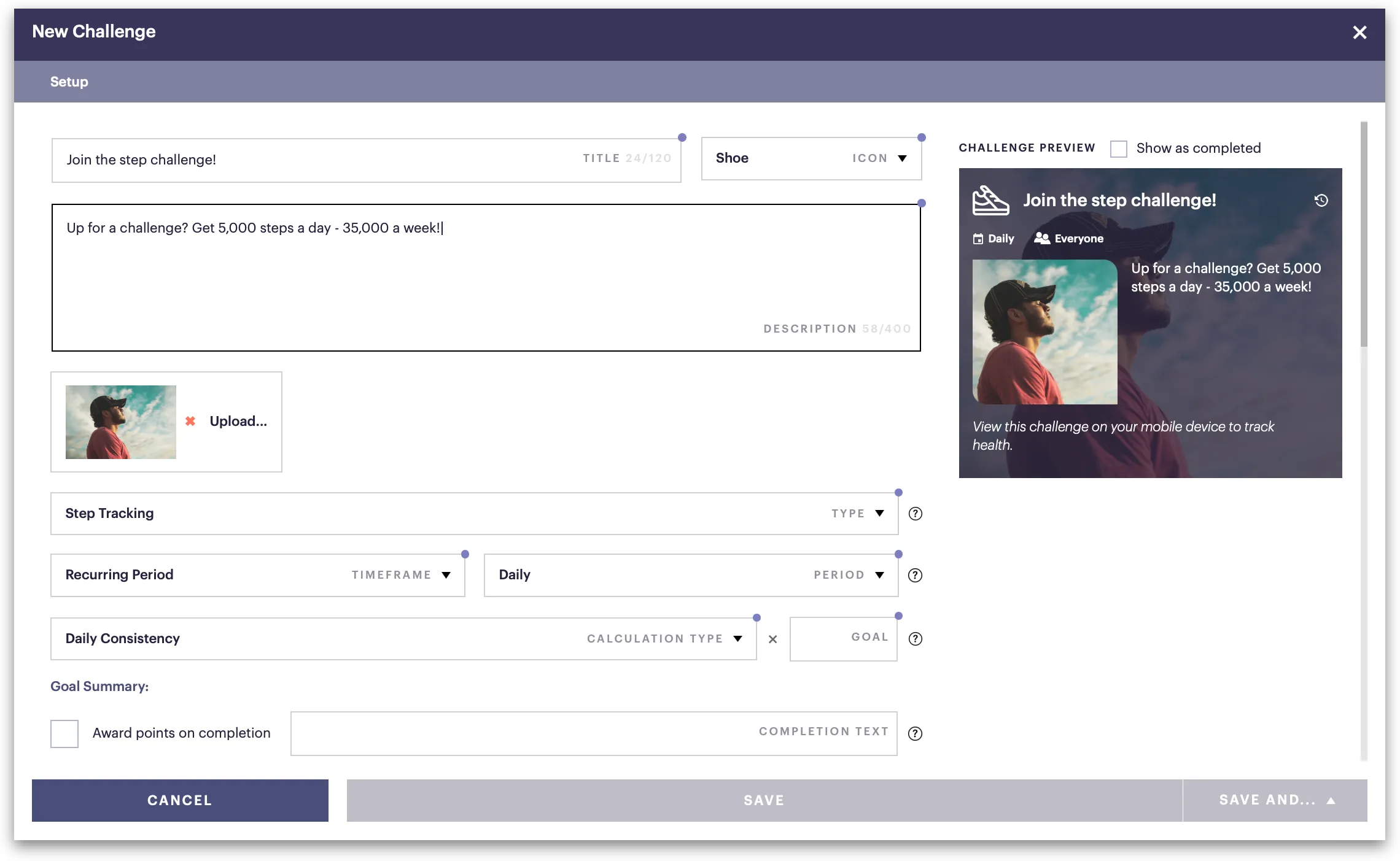Click the Daily calendar icon in preview
The image size is (1400, 861).
pyautogui.click(x=978, y=239)
